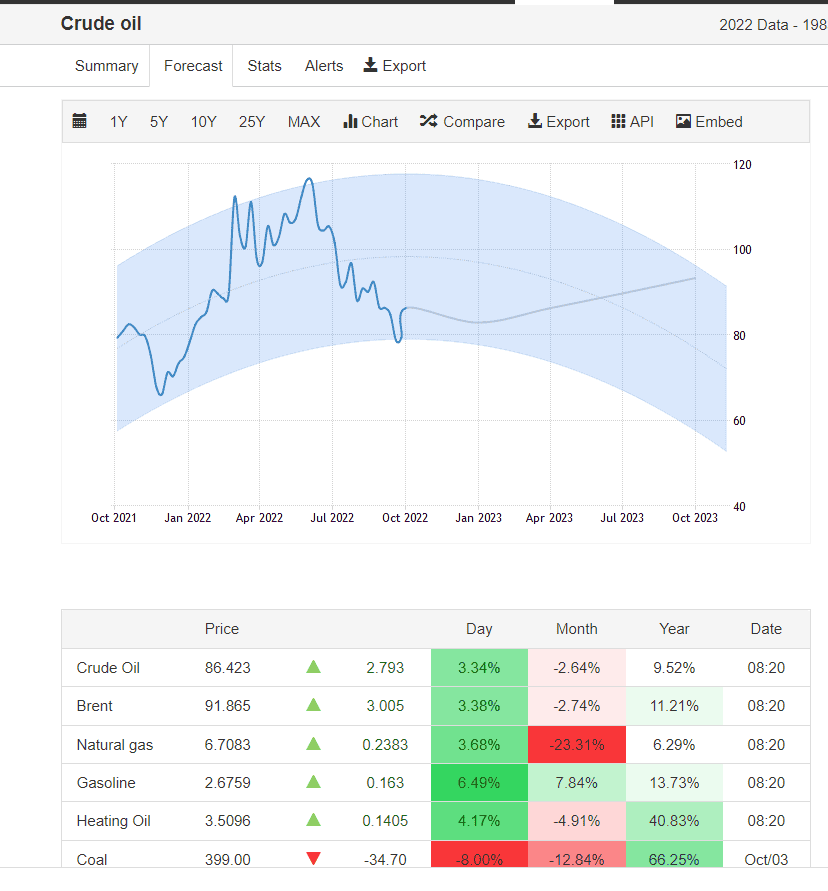Click the chart toolbar Export download icon
Image resolution: width=828 pixels, height=891 pixels.
(x=535, y=121)
